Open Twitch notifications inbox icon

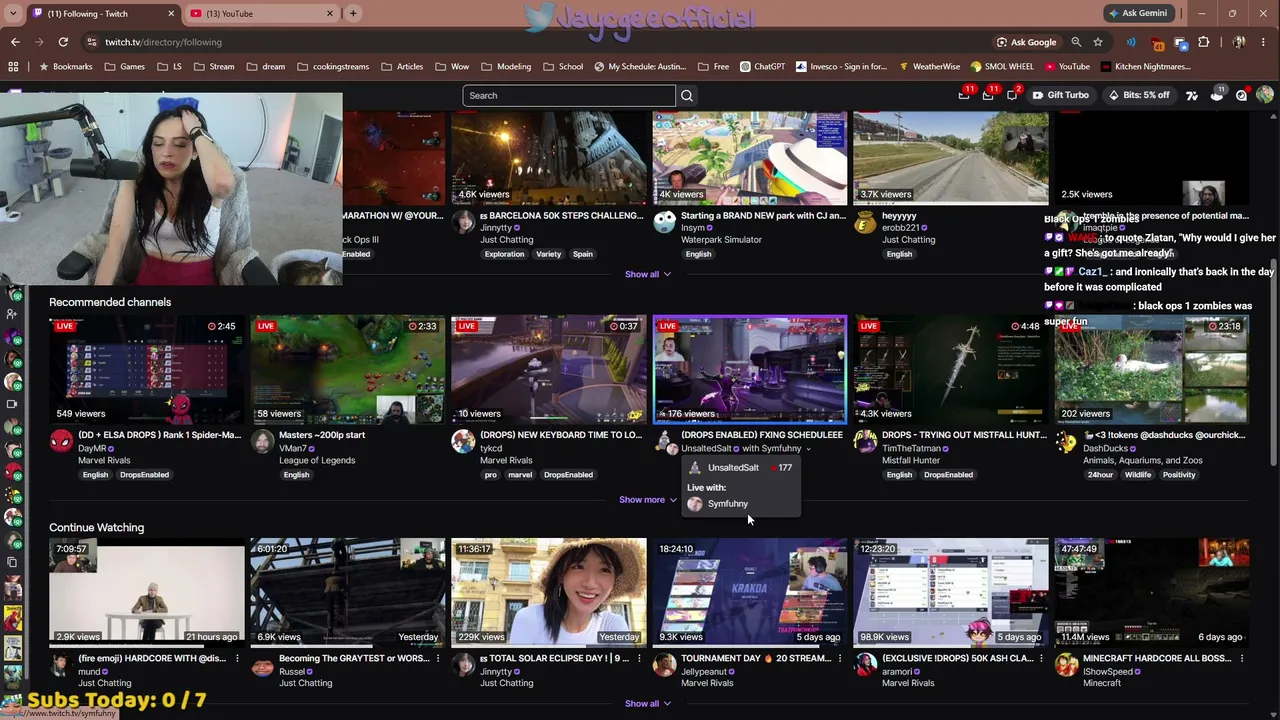click(989, 95)
